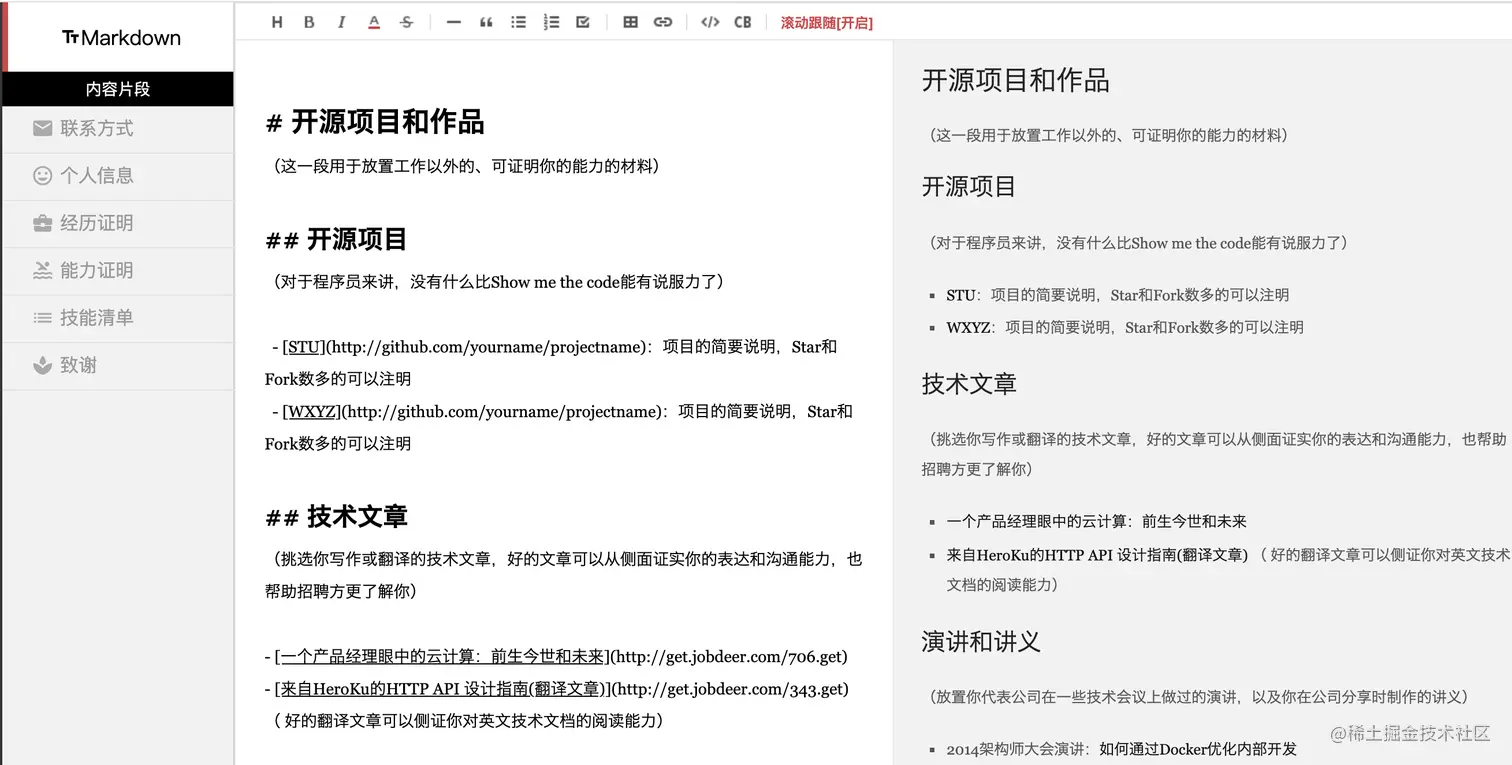Click the preview heading 开源项目
The width and height of the screenshot is (1512, 765).
click(x=968, y=186)
